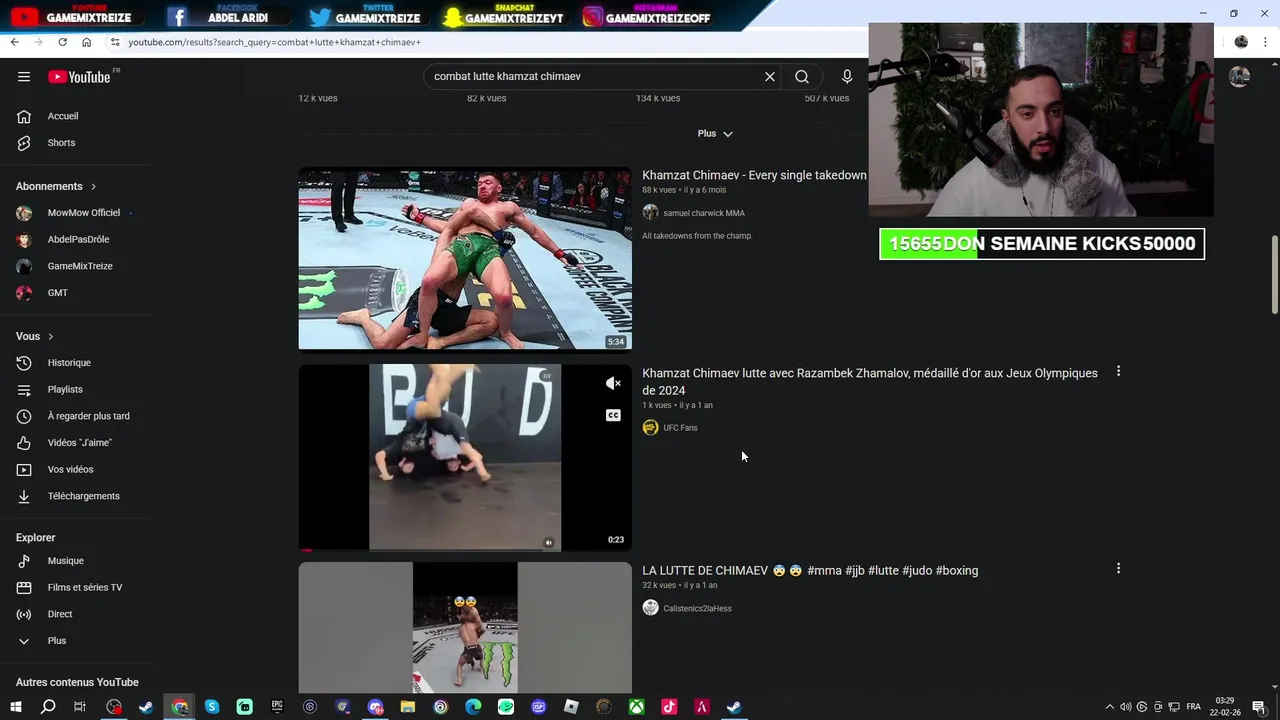Toggle subtitles CC on the preview video
1280x720 pixels.
point(613,415)
